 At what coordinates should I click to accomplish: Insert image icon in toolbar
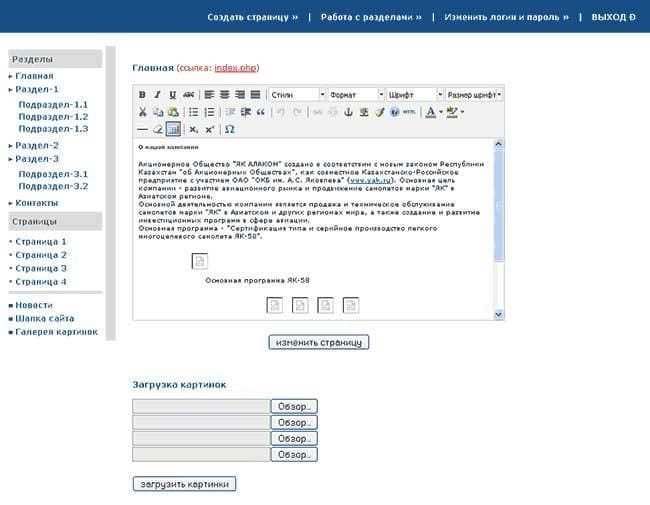364,112
